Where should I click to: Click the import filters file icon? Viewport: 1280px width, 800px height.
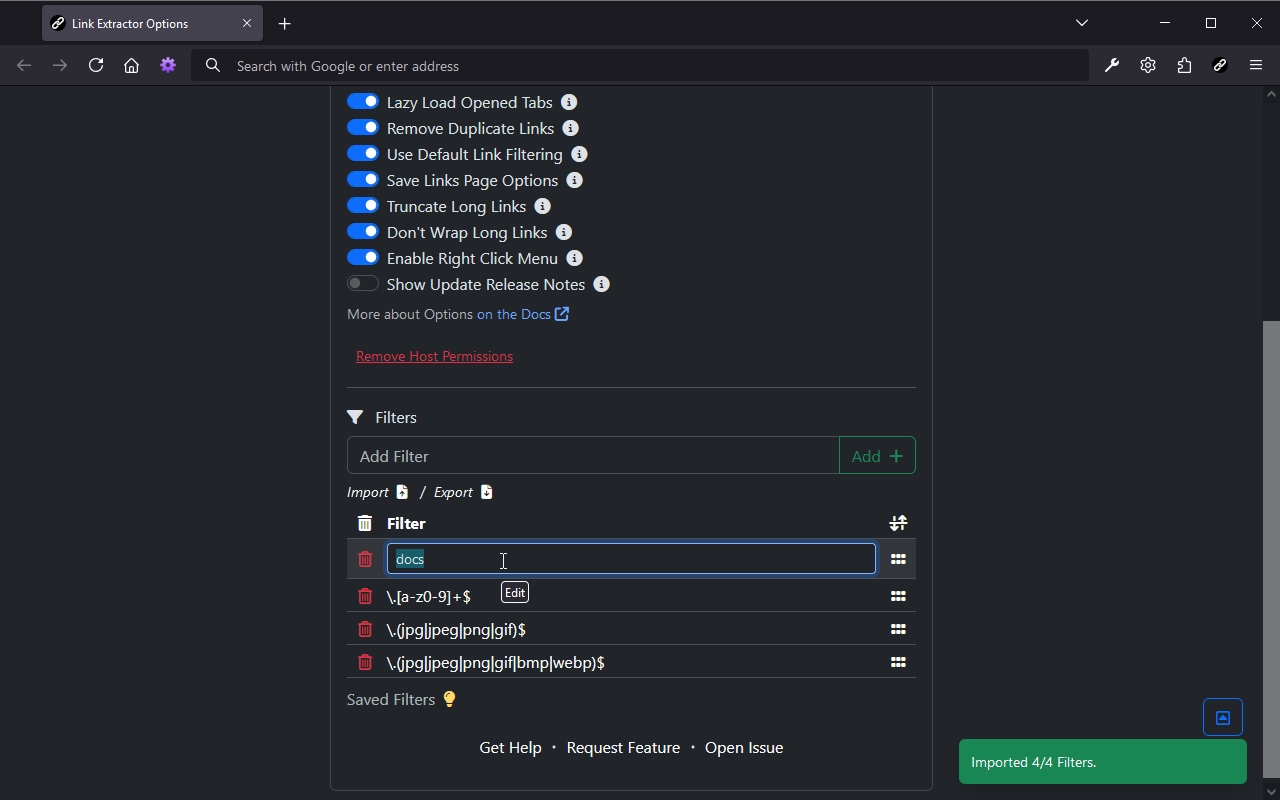(404, 492)
